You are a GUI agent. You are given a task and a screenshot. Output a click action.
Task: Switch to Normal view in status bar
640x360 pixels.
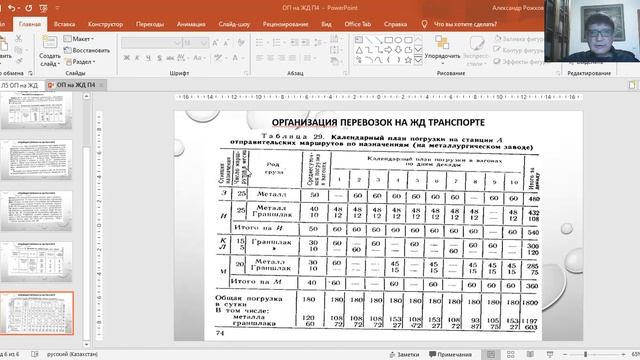click(491, 354)
